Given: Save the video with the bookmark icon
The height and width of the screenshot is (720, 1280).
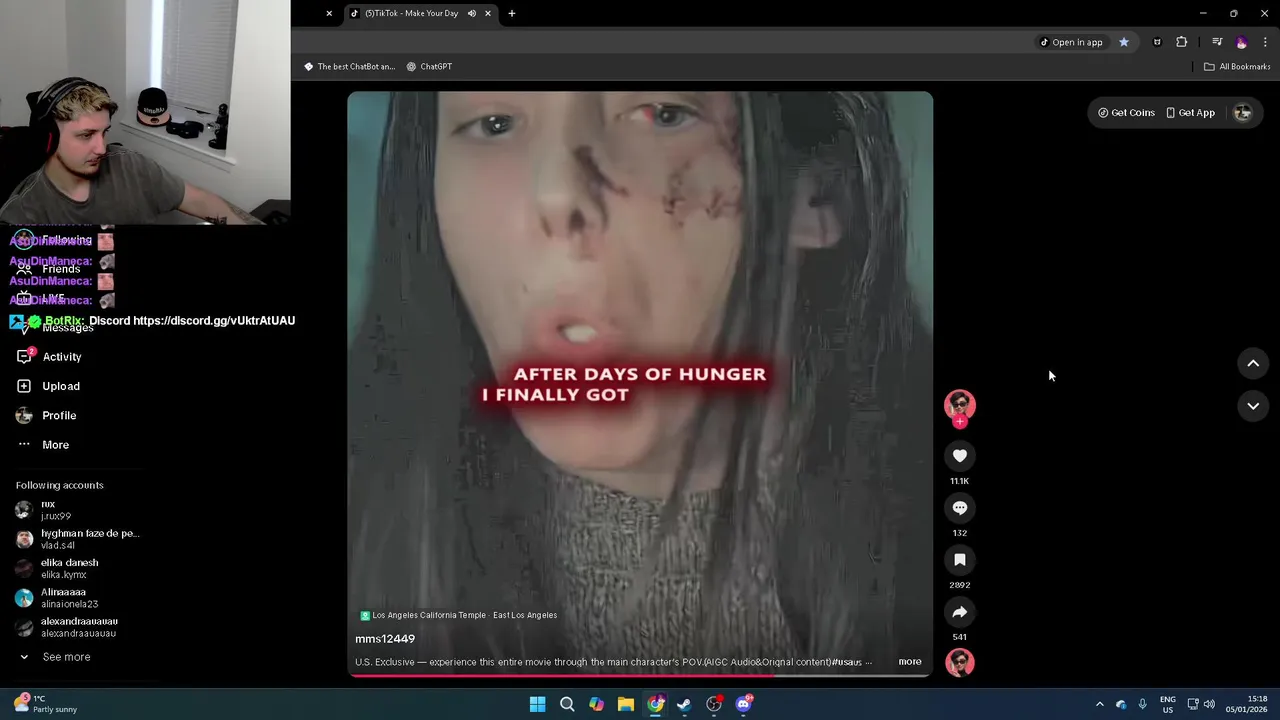Looking at the screenshot, I should click(959, 560).
